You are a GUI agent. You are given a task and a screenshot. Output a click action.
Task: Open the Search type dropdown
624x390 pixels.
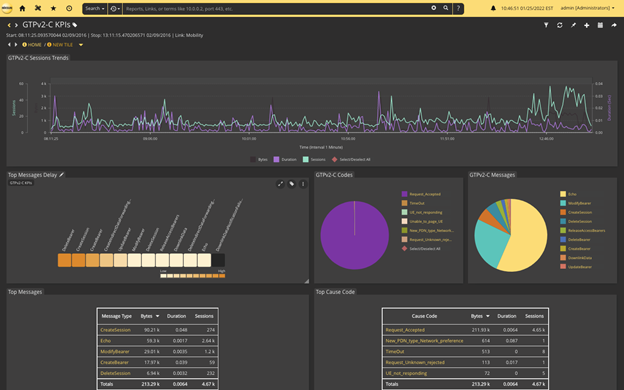click(95, 8)
